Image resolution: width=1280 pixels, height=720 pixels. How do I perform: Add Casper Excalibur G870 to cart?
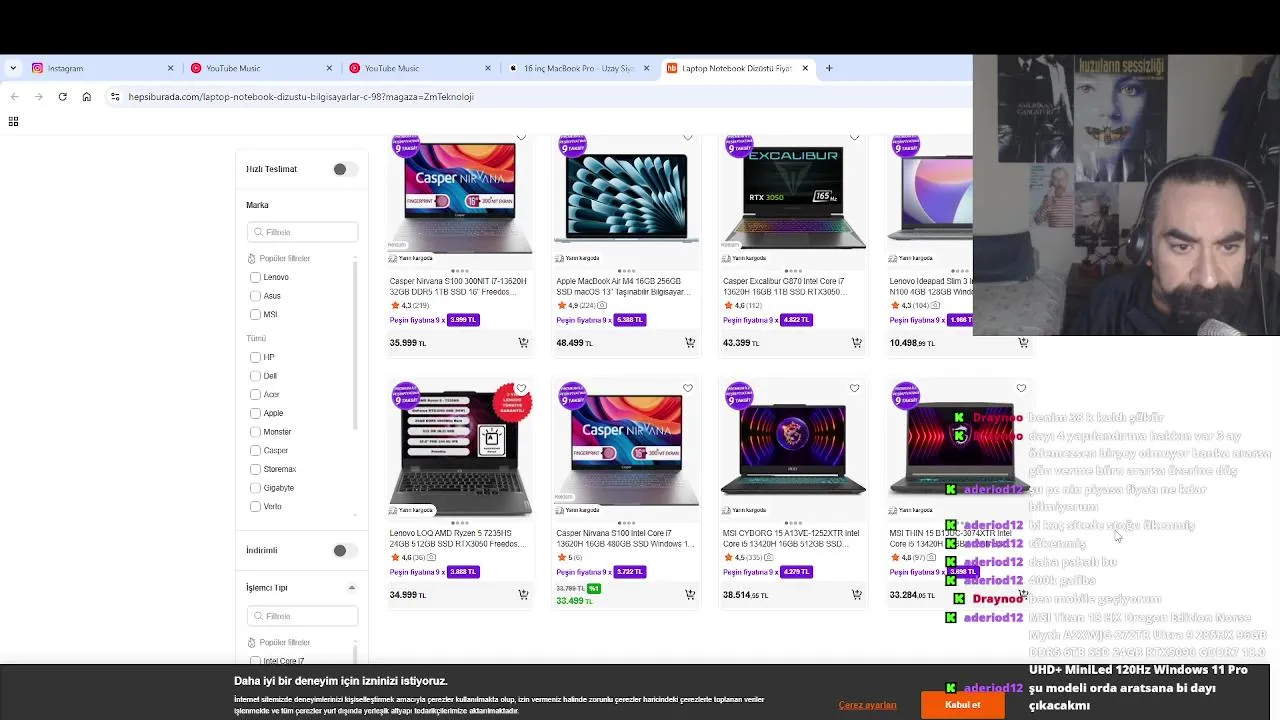point(856,342)
